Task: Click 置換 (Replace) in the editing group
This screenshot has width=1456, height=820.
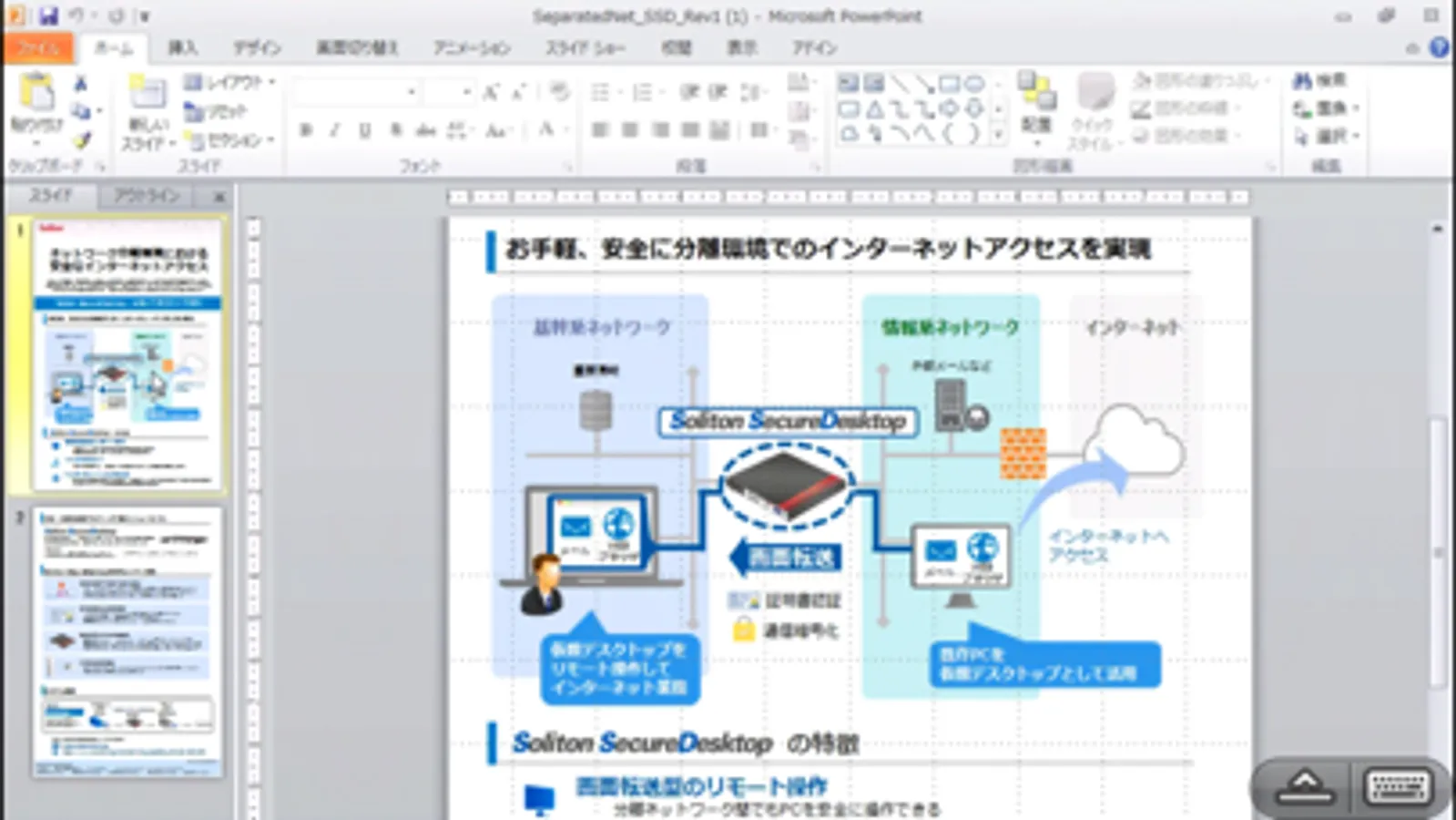Action: coord(1326,108)
